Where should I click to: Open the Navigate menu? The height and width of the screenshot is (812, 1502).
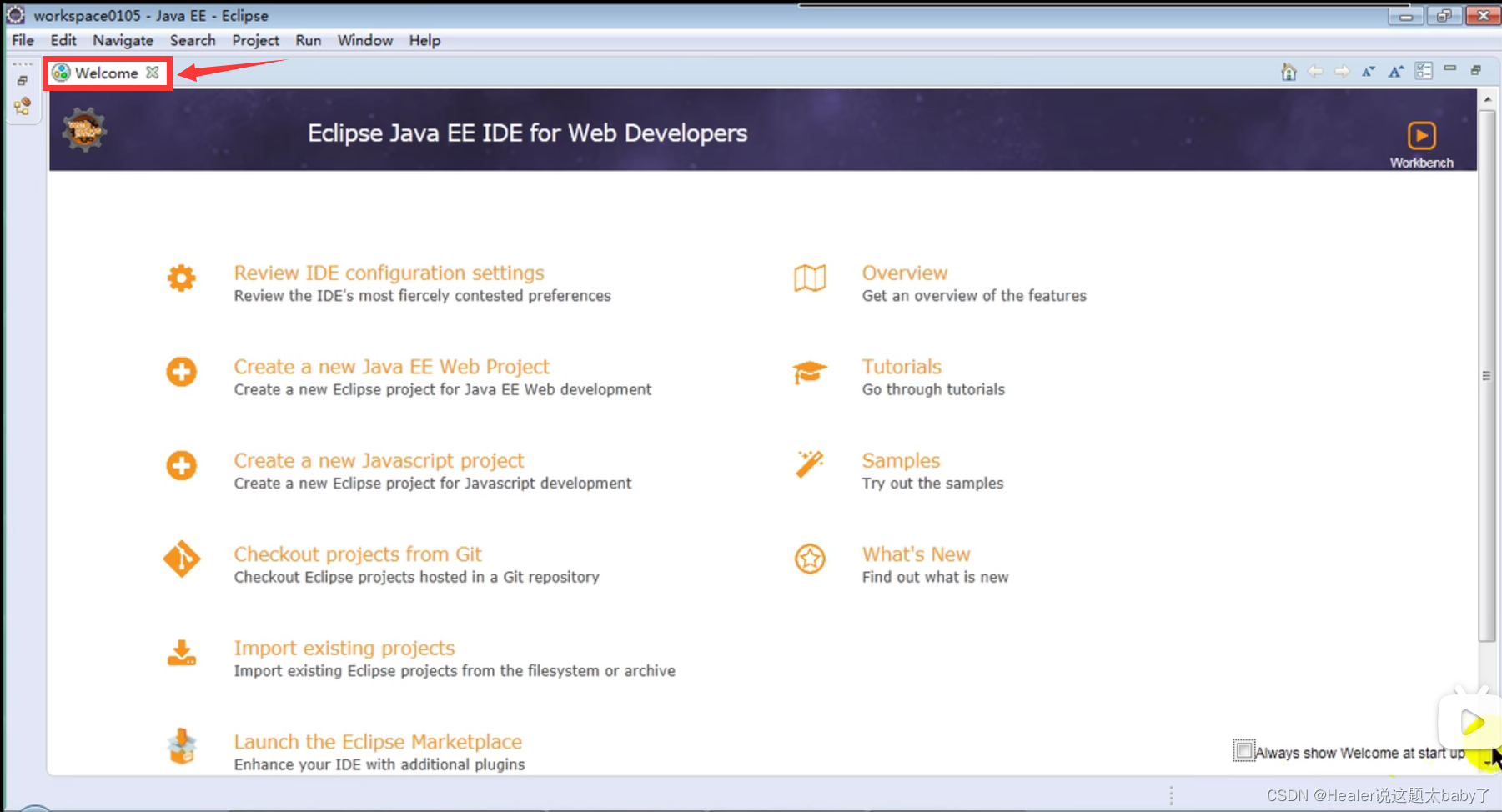pos(123,40)
